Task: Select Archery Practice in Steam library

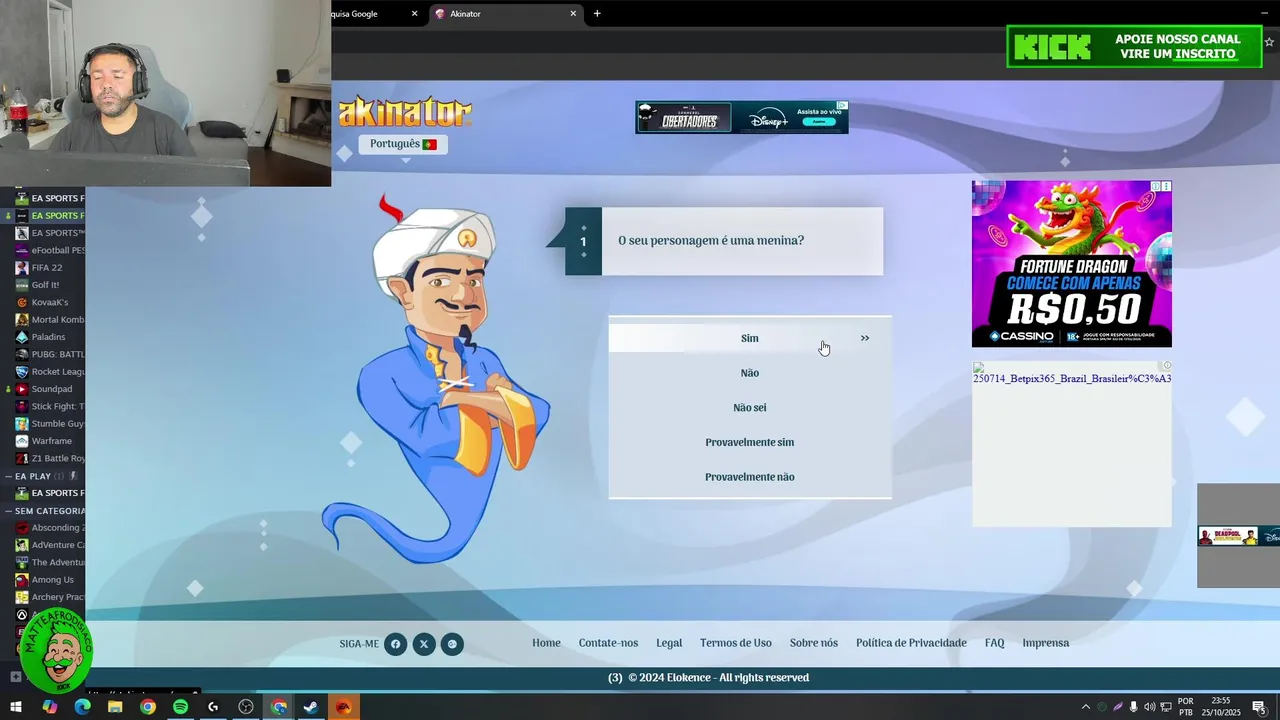Action: [x=50, y=597]
